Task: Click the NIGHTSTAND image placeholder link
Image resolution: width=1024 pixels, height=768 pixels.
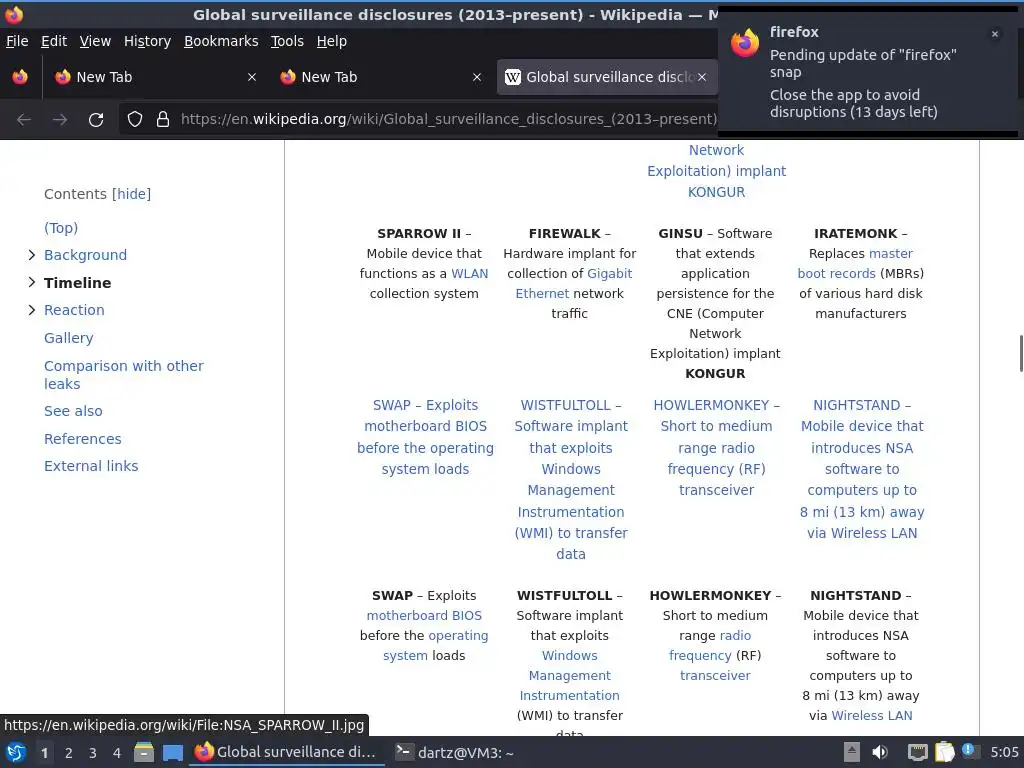Action: [x=862, y=469]
